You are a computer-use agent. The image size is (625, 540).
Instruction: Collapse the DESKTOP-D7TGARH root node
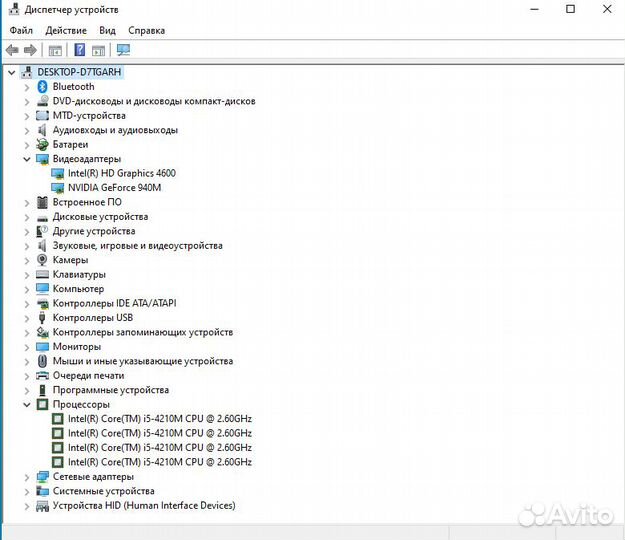tap(12, 73)
